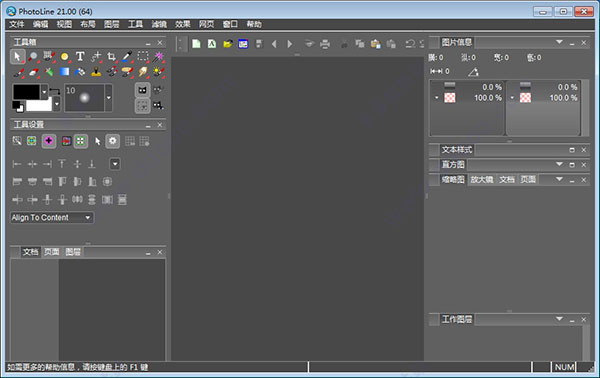Open the 滤镜 menu

(x=159, y=24)
